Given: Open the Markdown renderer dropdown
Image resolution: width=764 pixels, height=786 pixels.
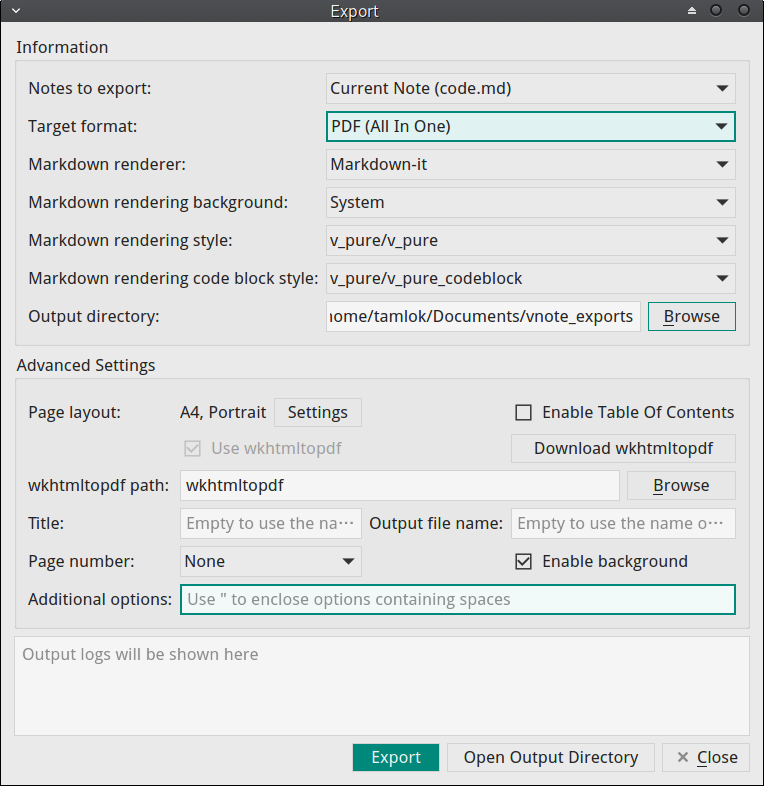Looking at the screenshot, I should [530, 164].
